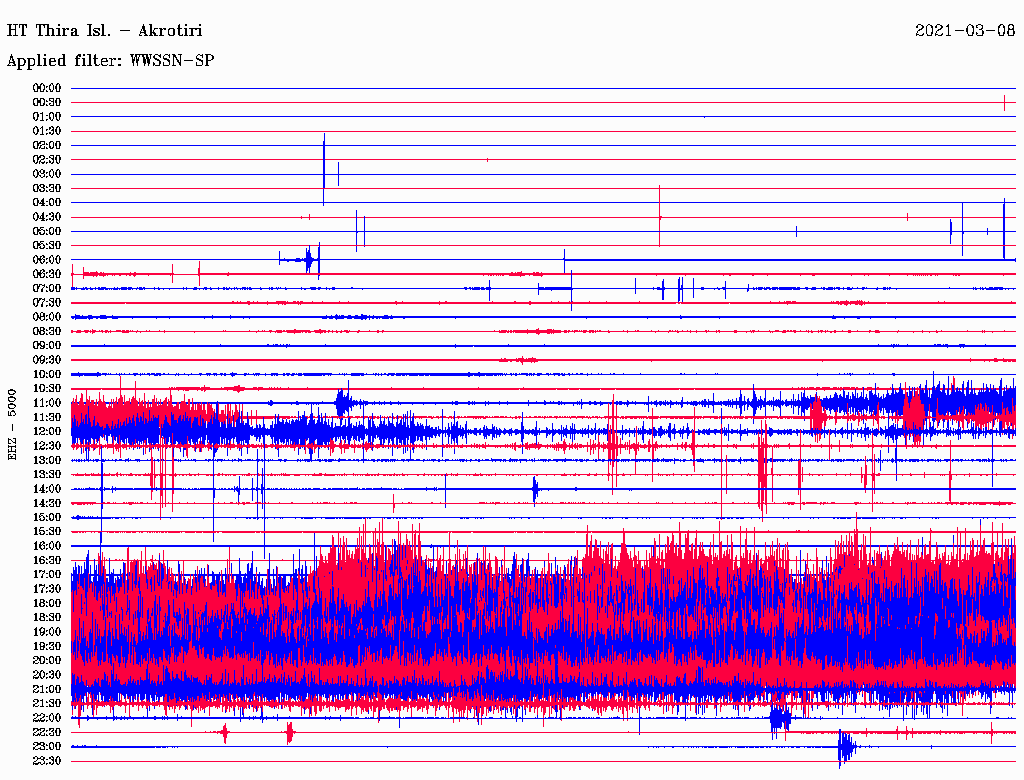The height and width of the screenshot is (780, 1024).
Task: Click the 03:30 time label
Action: click(47, 188)
